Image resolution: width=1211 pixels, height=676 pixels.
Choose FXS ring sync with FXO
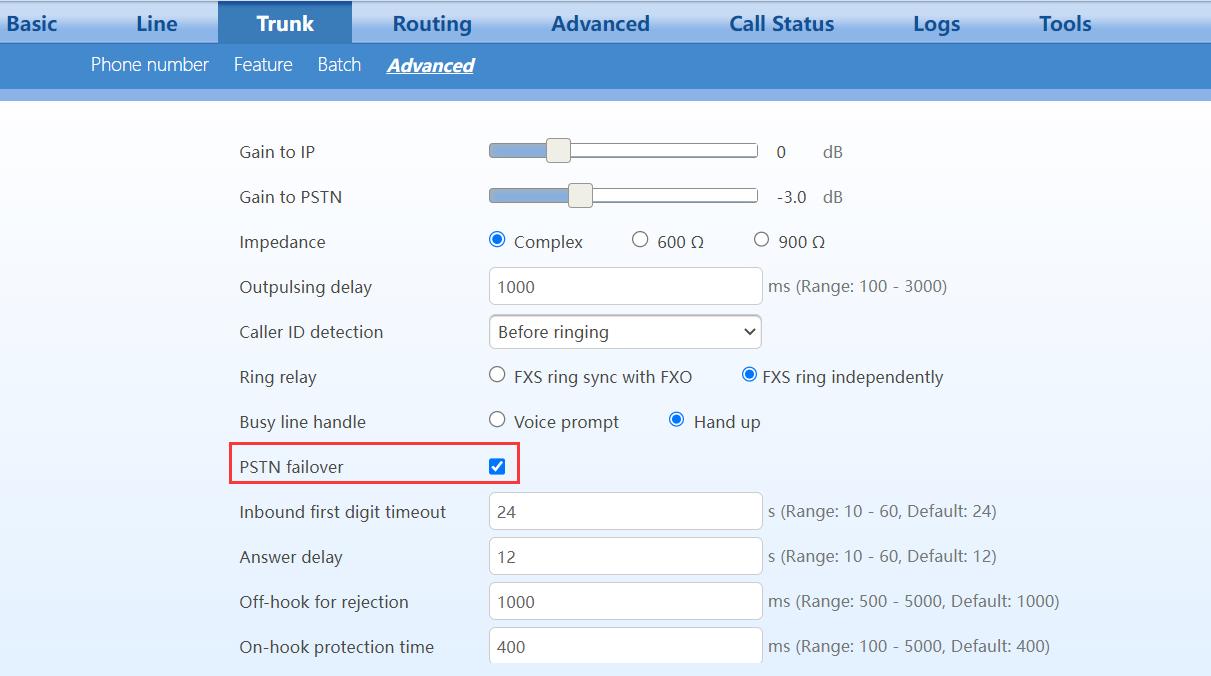(497, 375)
